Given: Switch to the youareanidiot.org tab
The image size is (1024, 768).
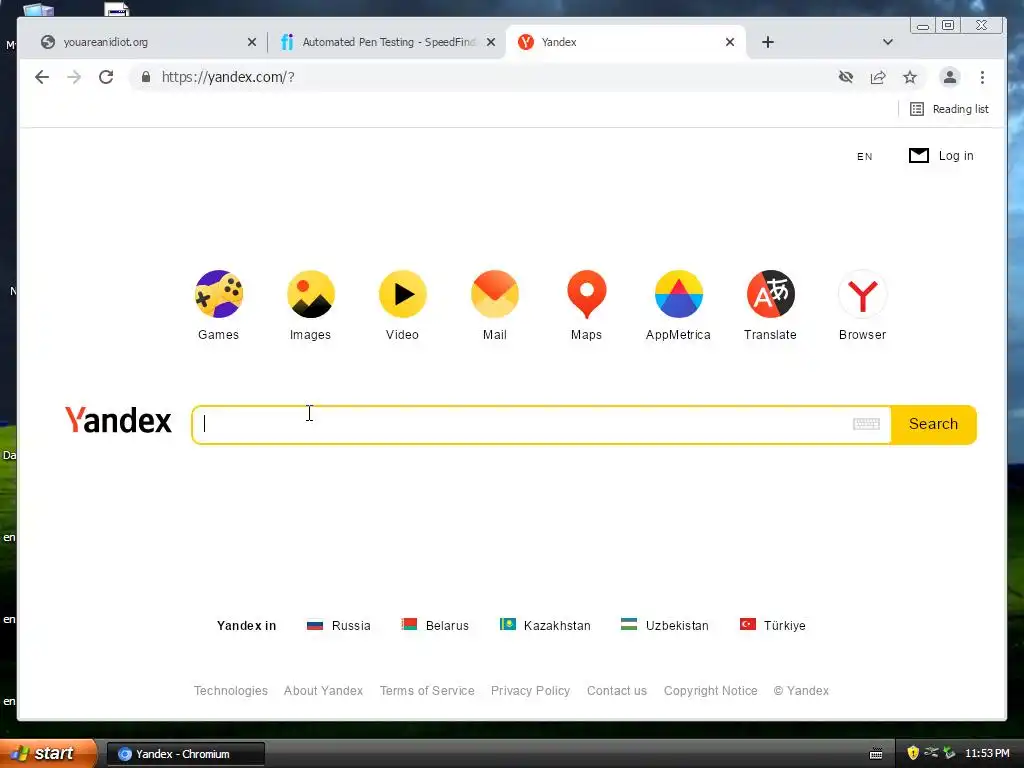Looking at the screenshot, I should 145,42.
